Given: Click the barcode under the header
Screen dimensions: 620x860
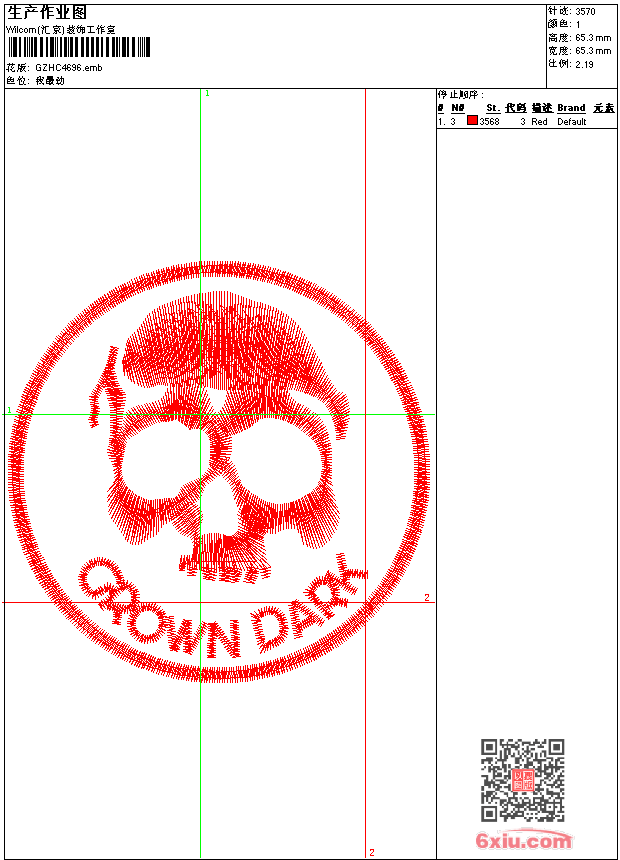Looking at the screenshot, I should (x=78, y=48).
